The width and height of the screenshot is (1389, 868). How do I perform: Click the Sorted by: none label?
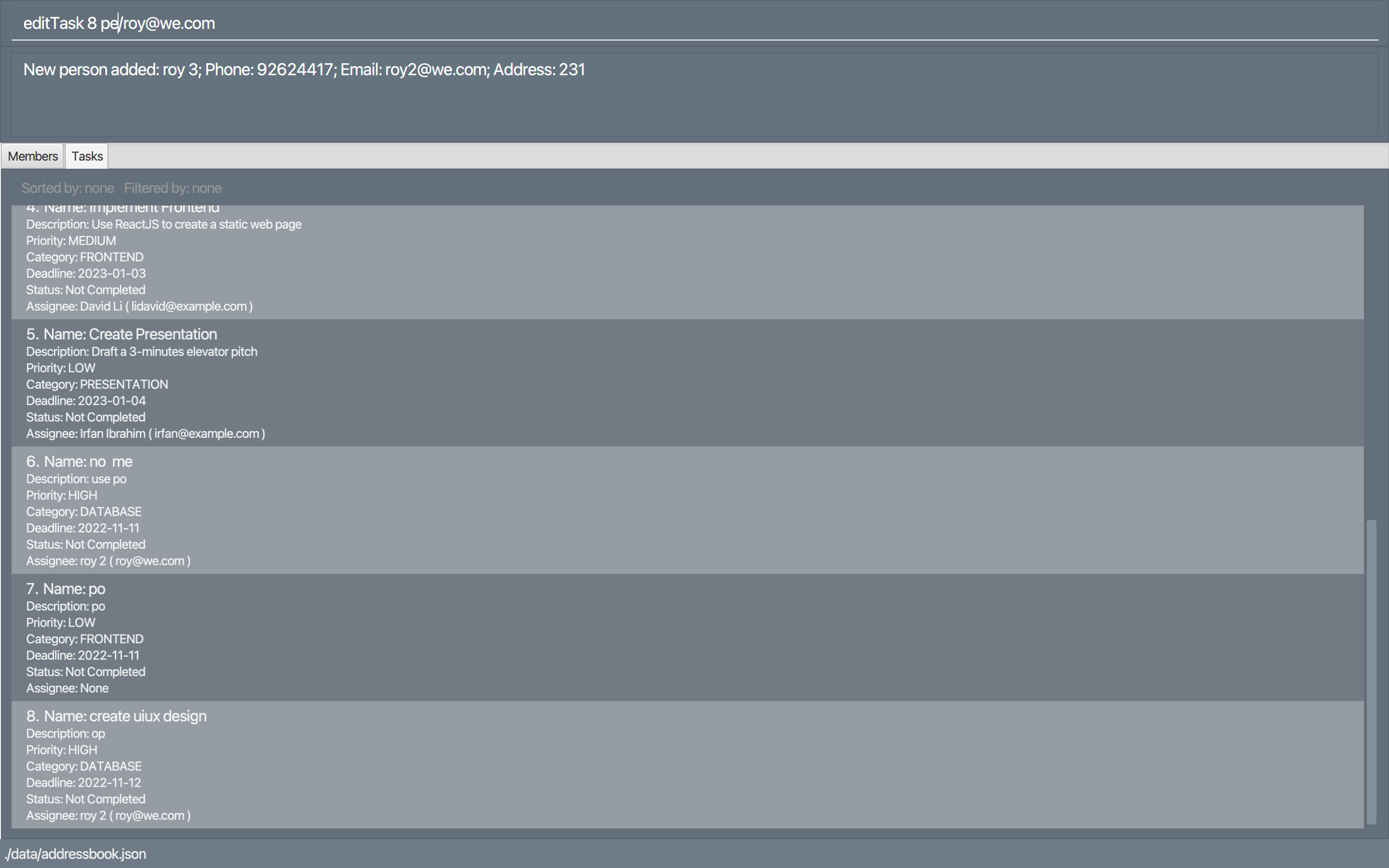(x=67, y=188)
